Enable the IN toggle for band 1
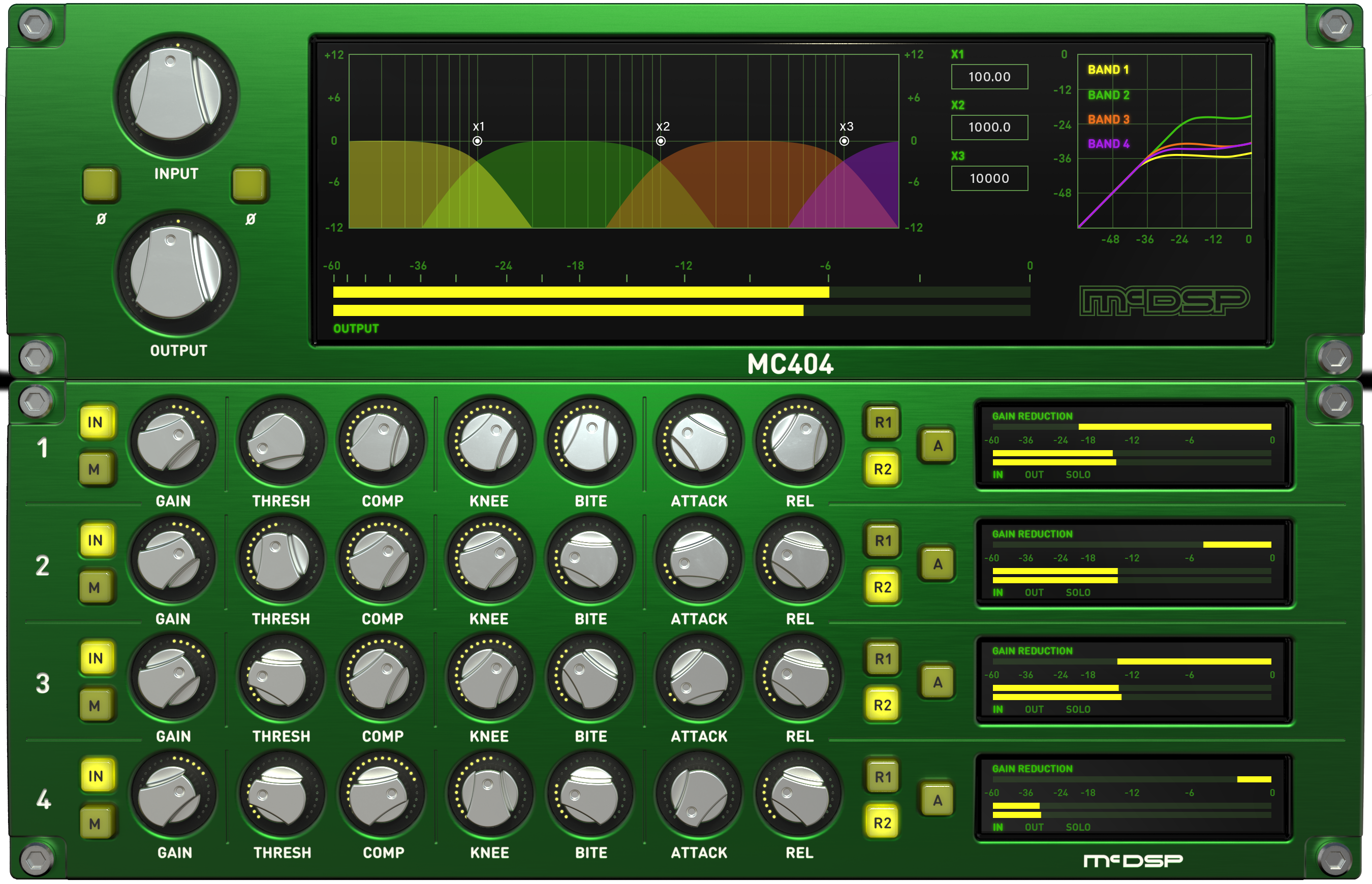This screenshot has height=884, width=1372. (97, 422)
